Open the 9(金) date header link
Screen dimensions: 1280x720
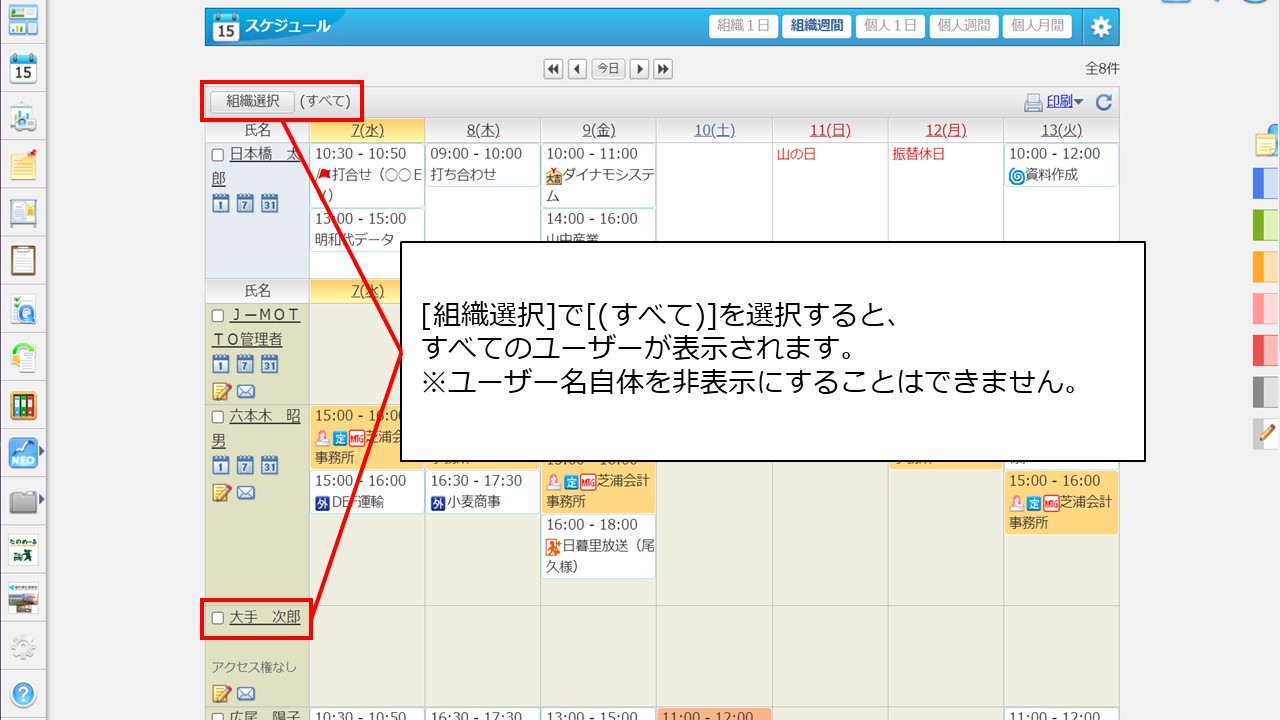tap(598, 130)
